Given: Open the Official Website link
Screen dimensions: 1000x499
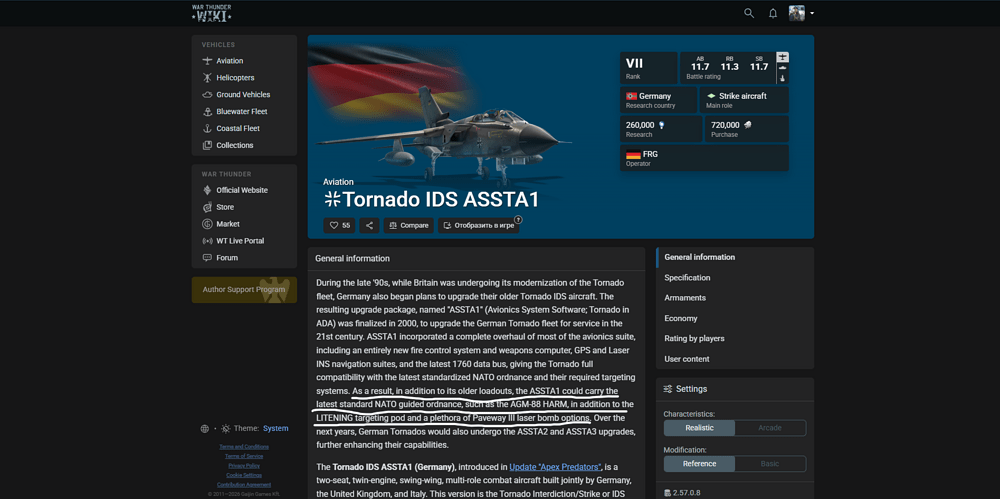Looking at the screenshot, I should [242, 190].
